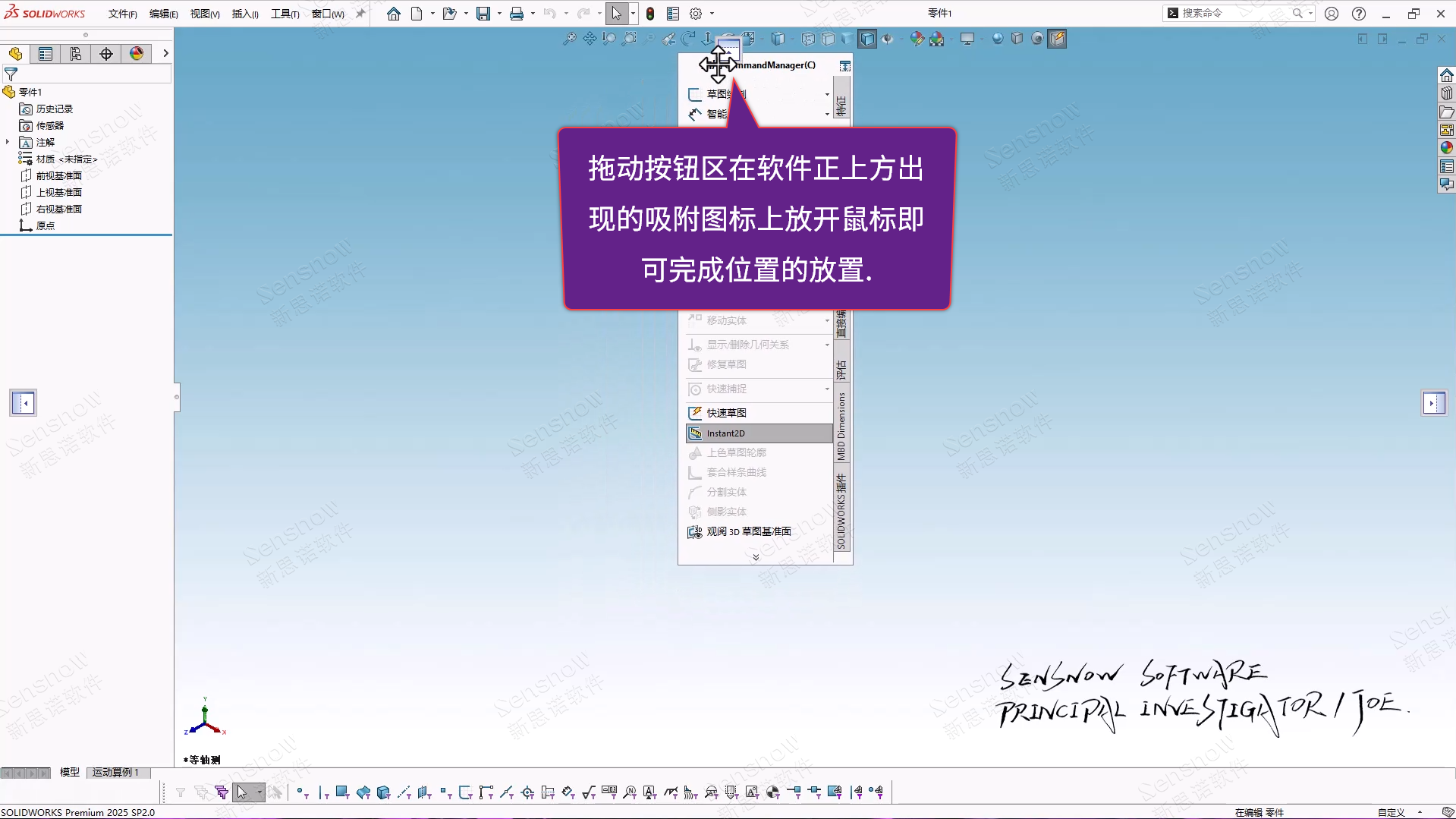
Task: Open the 工具(T) menu
Action: 285,14
